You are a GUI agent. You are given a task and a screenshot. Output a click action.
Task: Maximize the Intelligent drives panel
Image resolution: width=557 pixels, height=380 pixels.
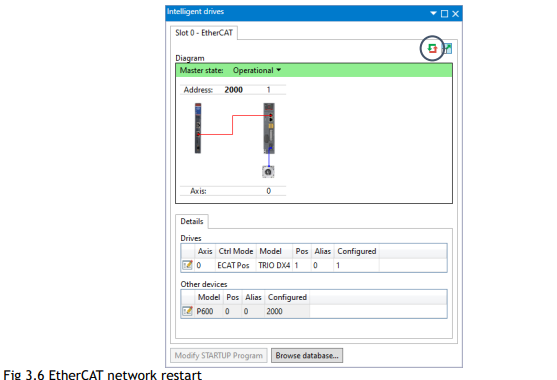point(444,13)
